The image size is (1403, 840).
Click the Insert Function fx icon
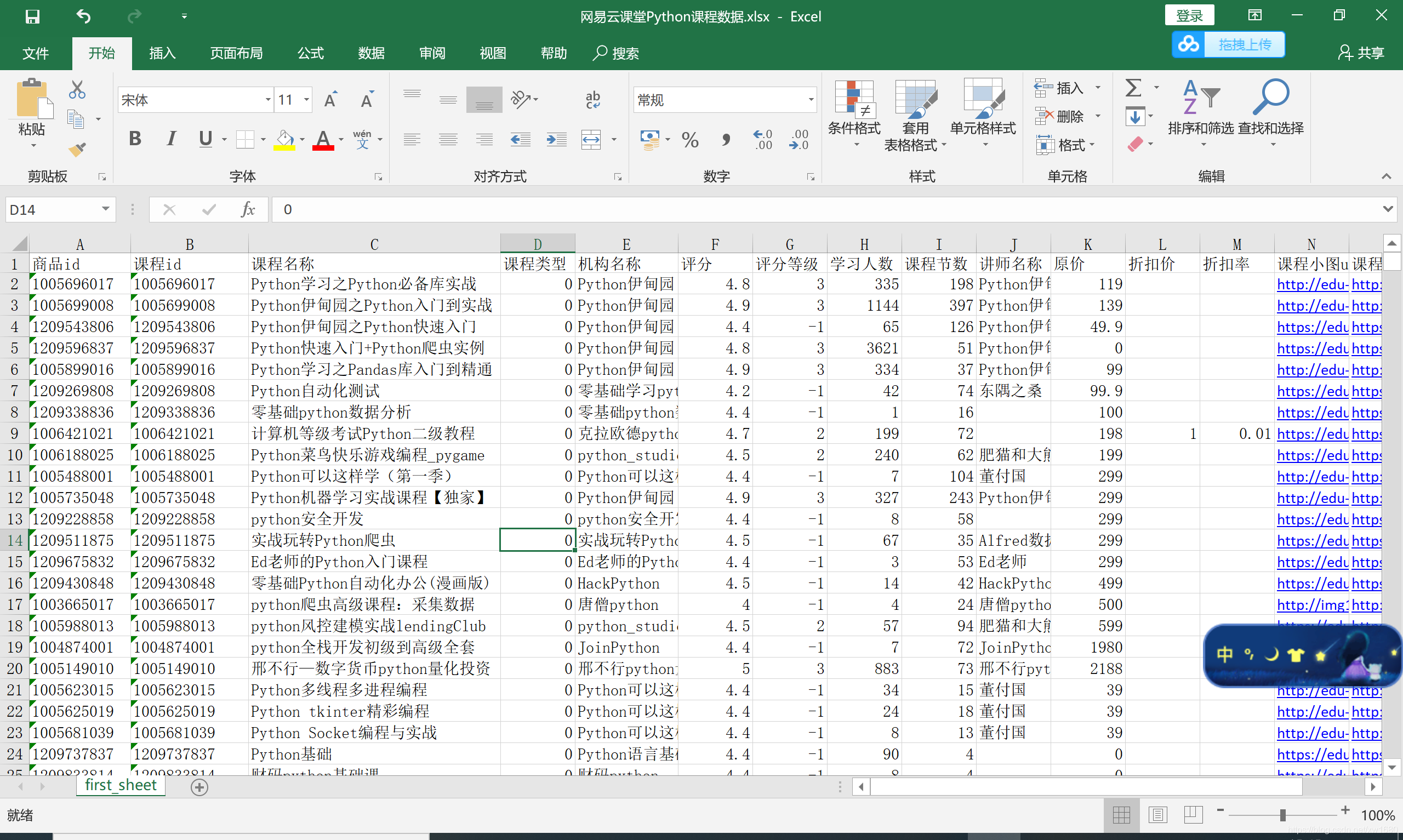247,209
